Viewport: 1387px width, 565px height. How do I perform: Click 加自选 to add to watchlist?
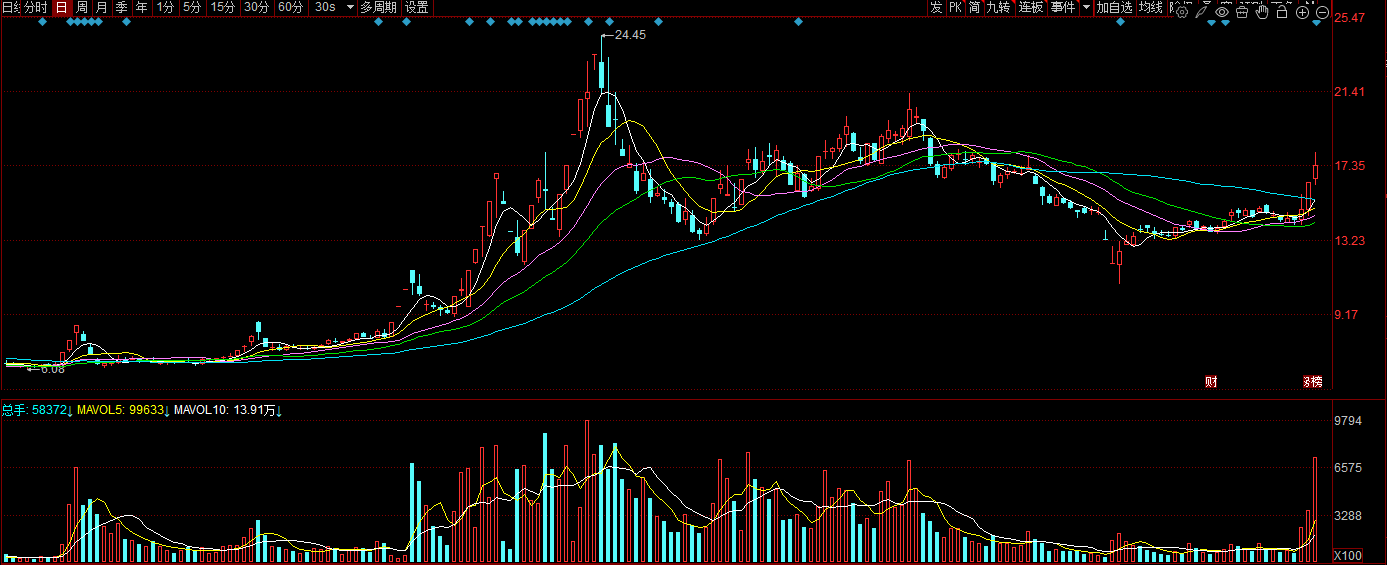1115,7
